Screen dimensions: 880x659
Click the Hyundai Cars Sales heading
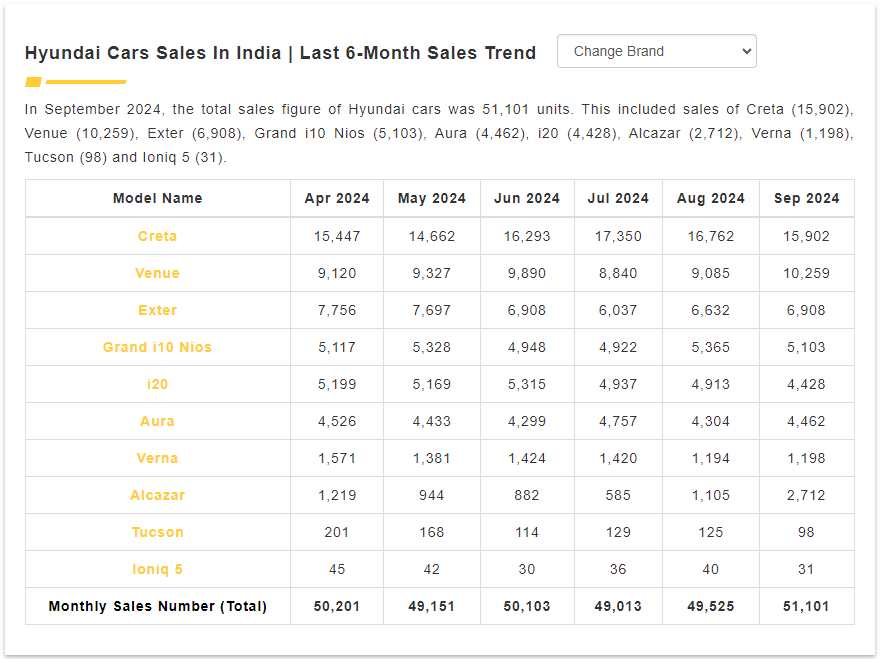coord(280,53)
